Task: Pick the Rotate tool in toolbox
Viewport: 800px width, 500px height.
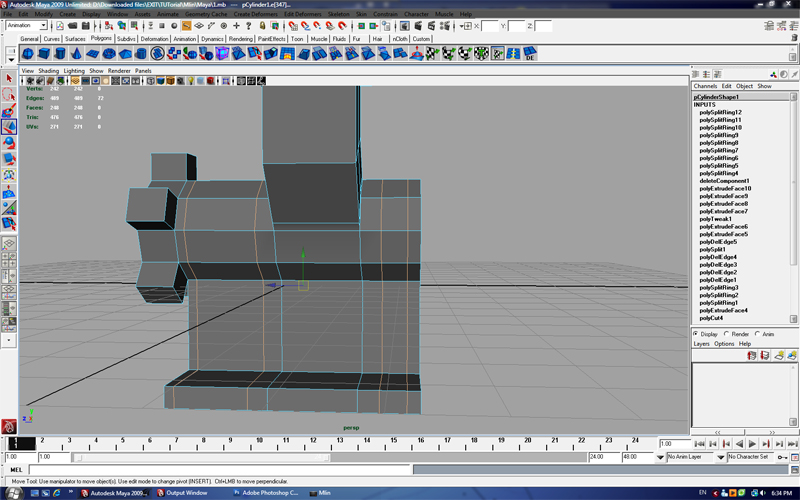Action: pos(9,143)
